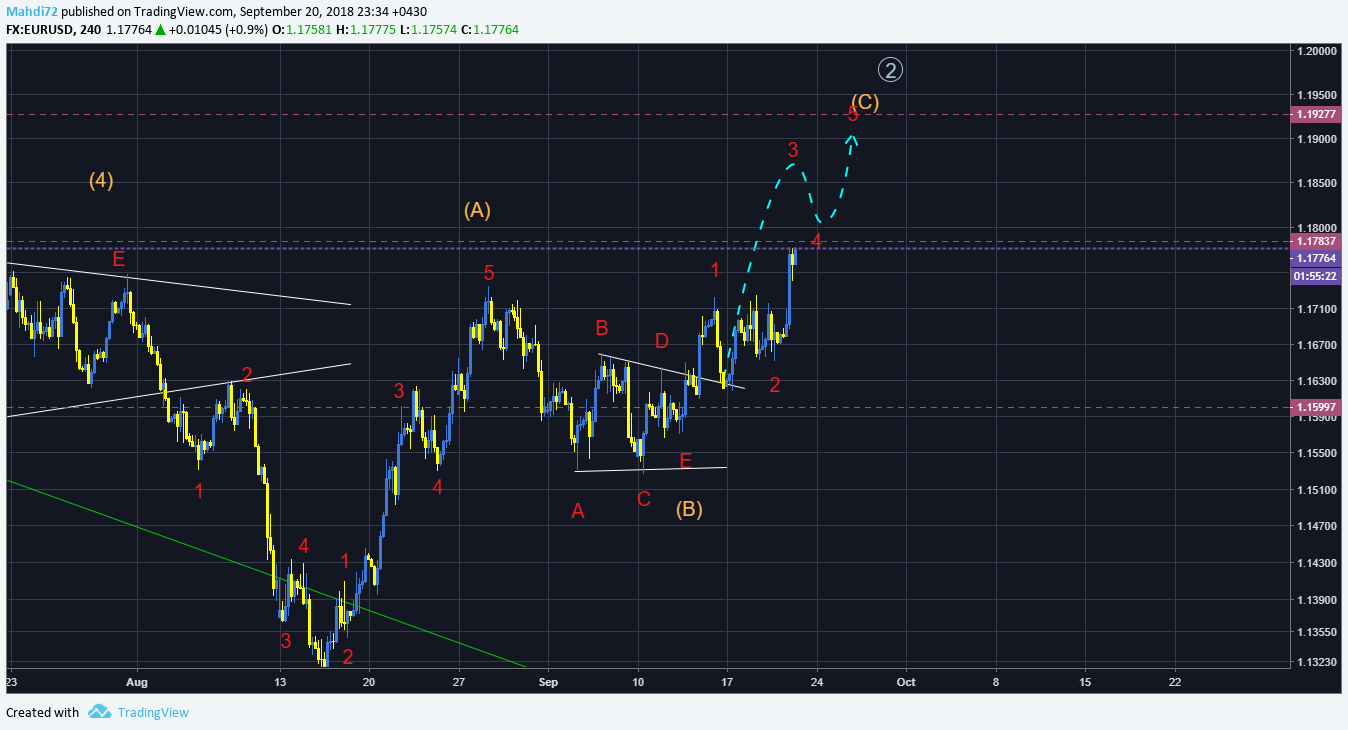1348x730 pixels.
Task: Select the open value O:1.17581
Action: pos(303,30)
